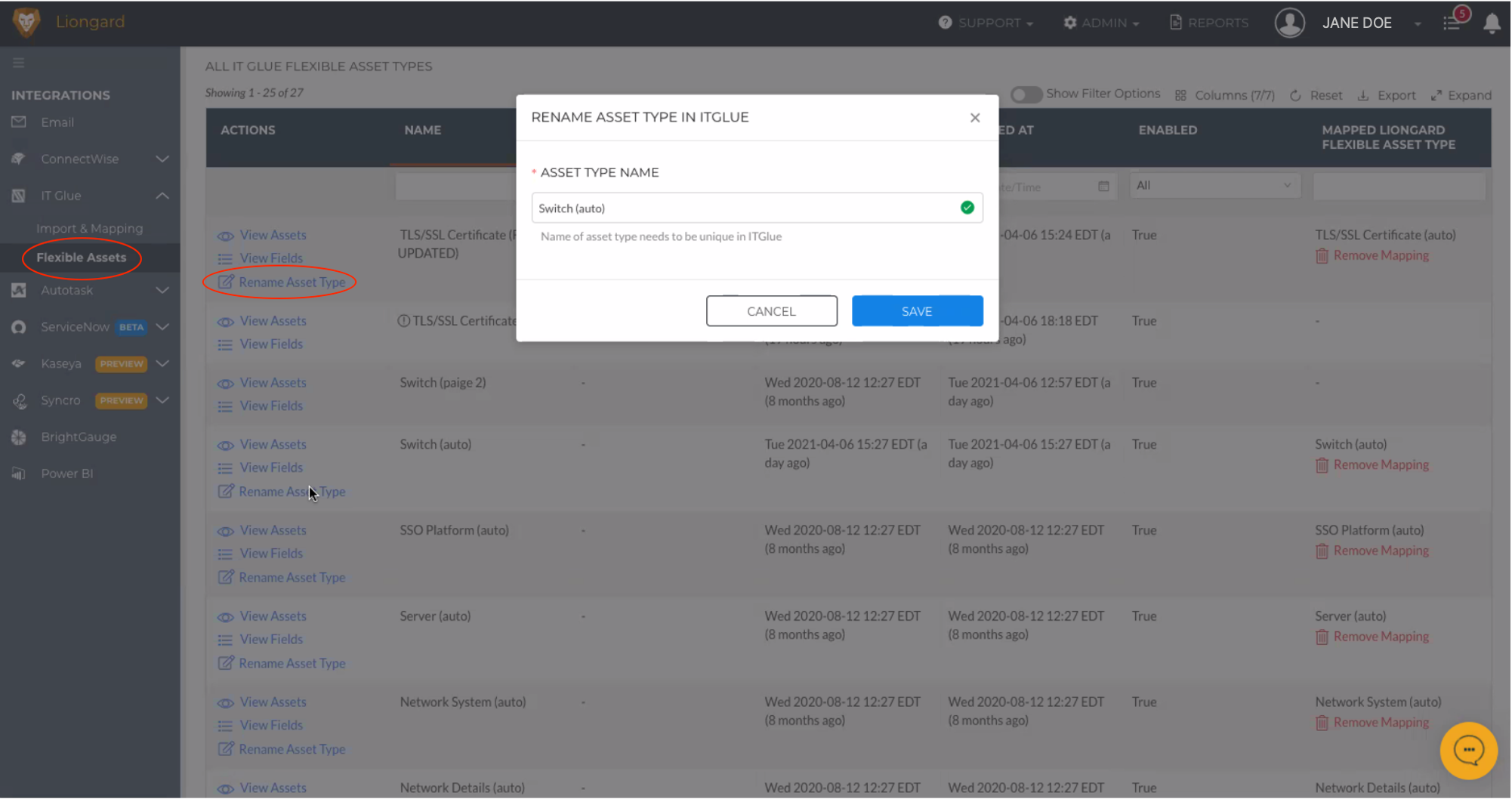This screenshot has width=1512, height=799.
Task: Click the pencil icon for Network System (auto)
Action: 225,749
